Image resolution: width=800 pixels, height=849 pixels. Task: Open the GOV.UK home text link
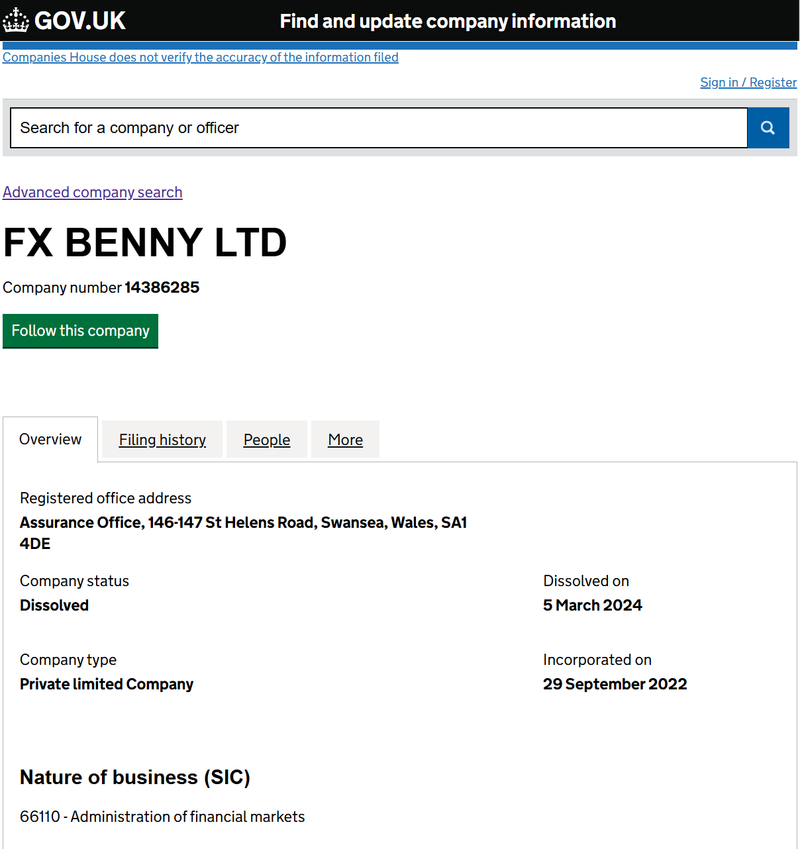coord(80,21)
